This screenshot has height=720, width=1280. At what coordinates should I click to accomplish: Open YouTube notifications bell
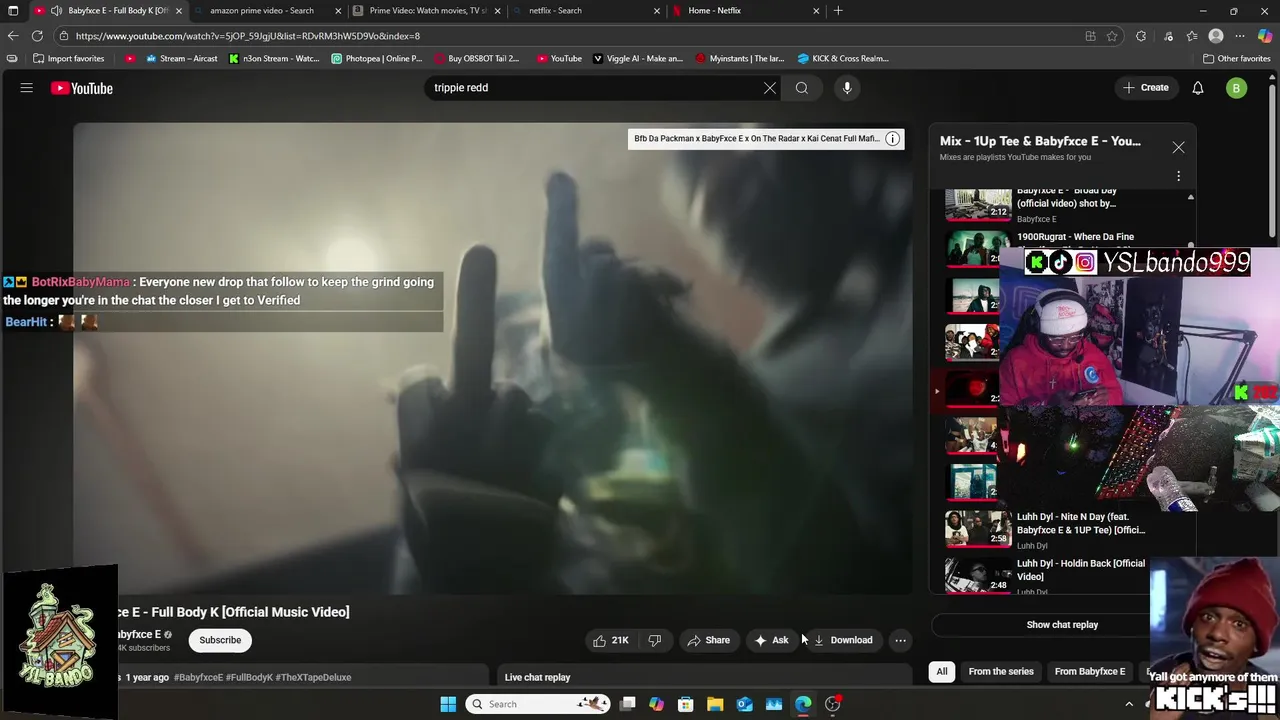coord(1198,88)
